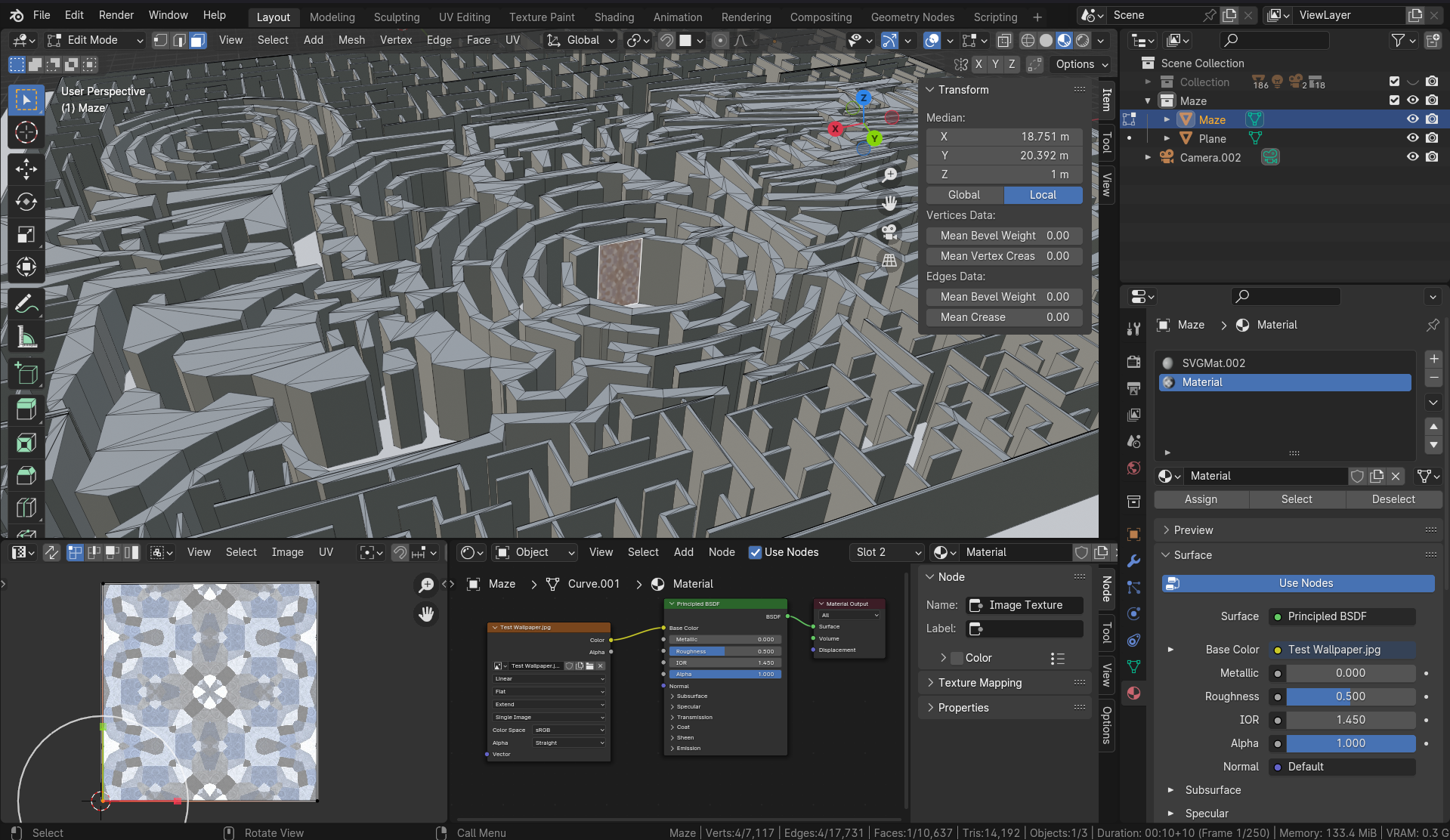Screen dimensions: 1450x840
Task: Set median coordinates to Local
Action: point(1043,195)
